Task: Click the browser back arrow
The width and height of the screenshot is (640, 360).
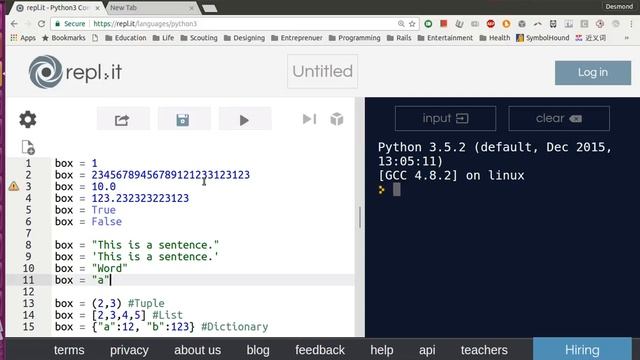Action: pyautogui.click(x=14, y=24)
